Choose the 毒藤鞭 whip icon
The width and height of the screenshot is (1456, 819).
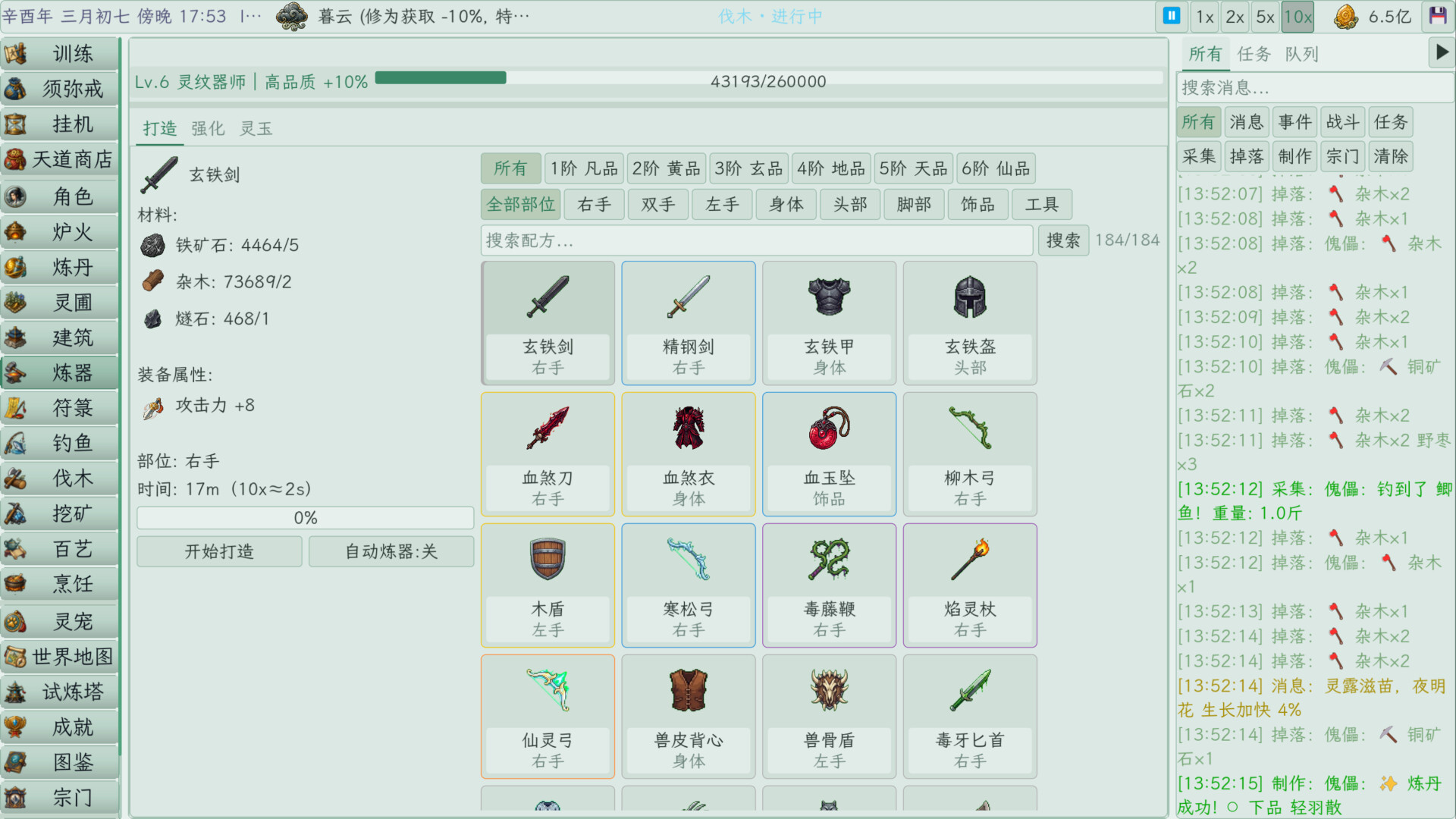[830, 560]
